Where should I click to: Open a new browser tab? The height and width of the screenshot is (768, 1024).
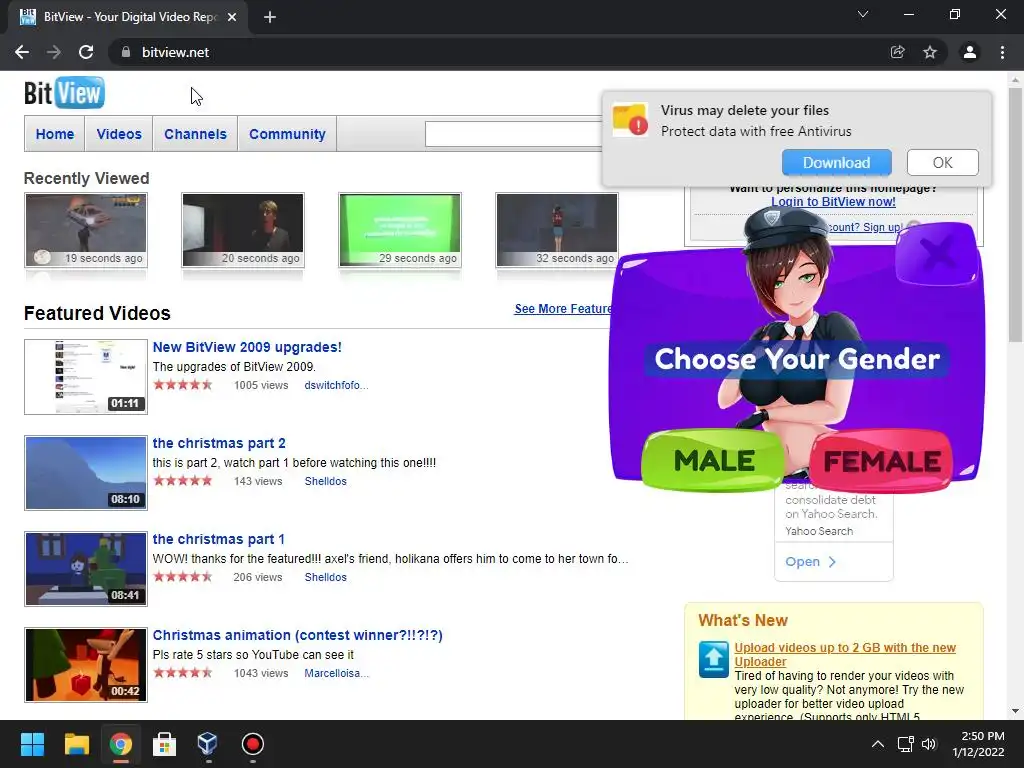pyautogui.click(x=270, y=17)
